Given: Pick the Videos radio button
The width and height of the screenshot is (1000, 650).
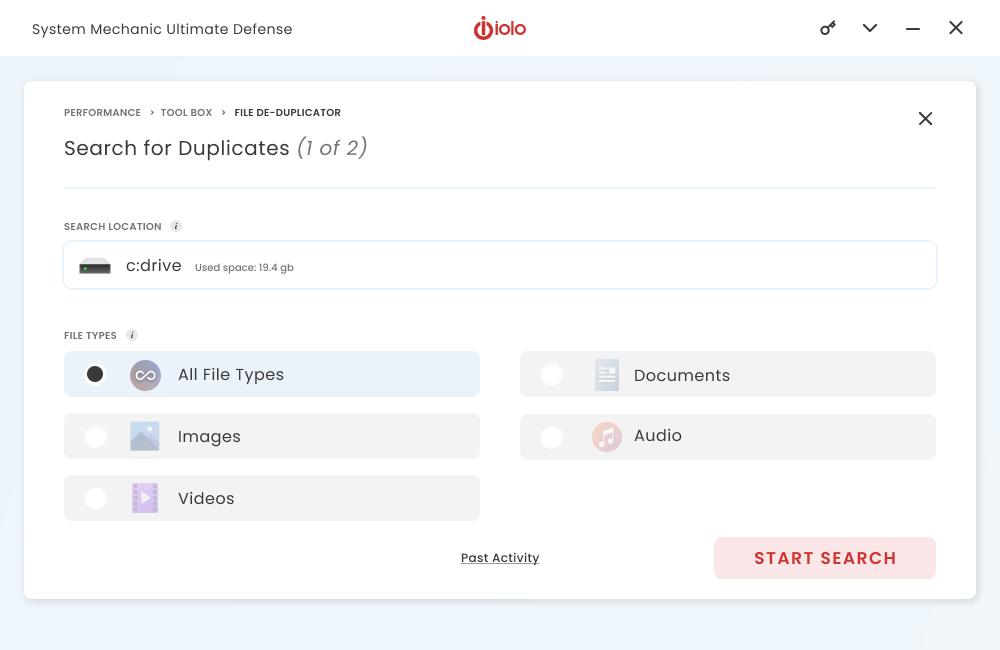Looking at the screenshot, I should point(95,498).
